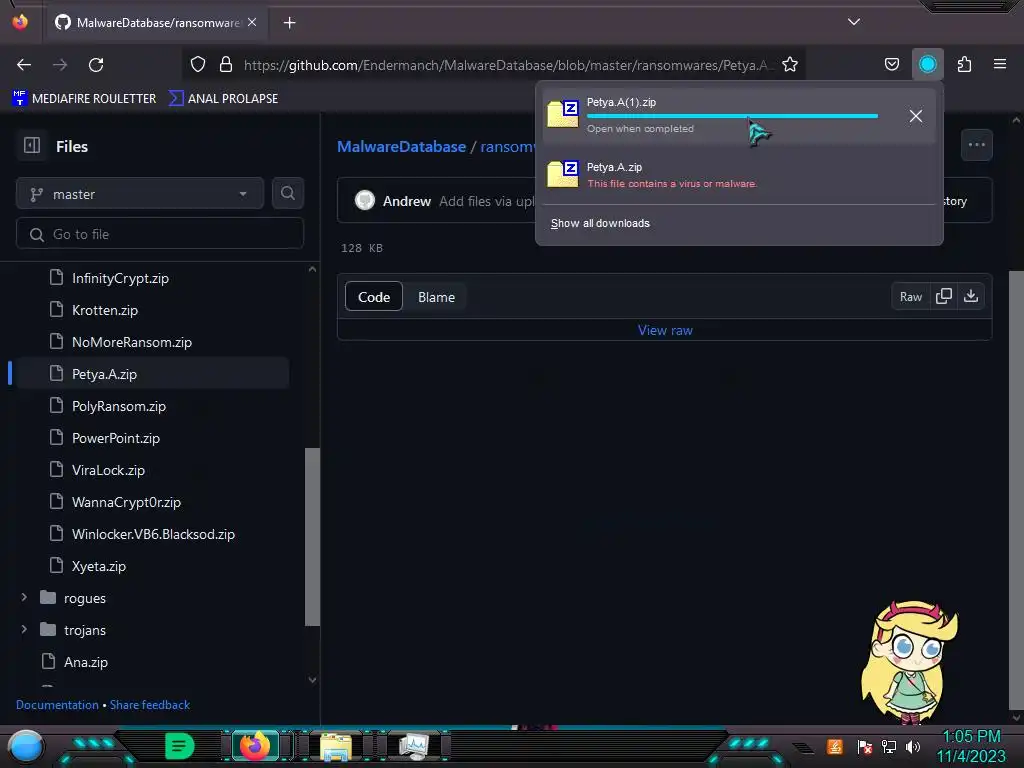1024x768 pixels.
Task: Click the file tree scrollbar up arrow
Action: coord(312,269)
